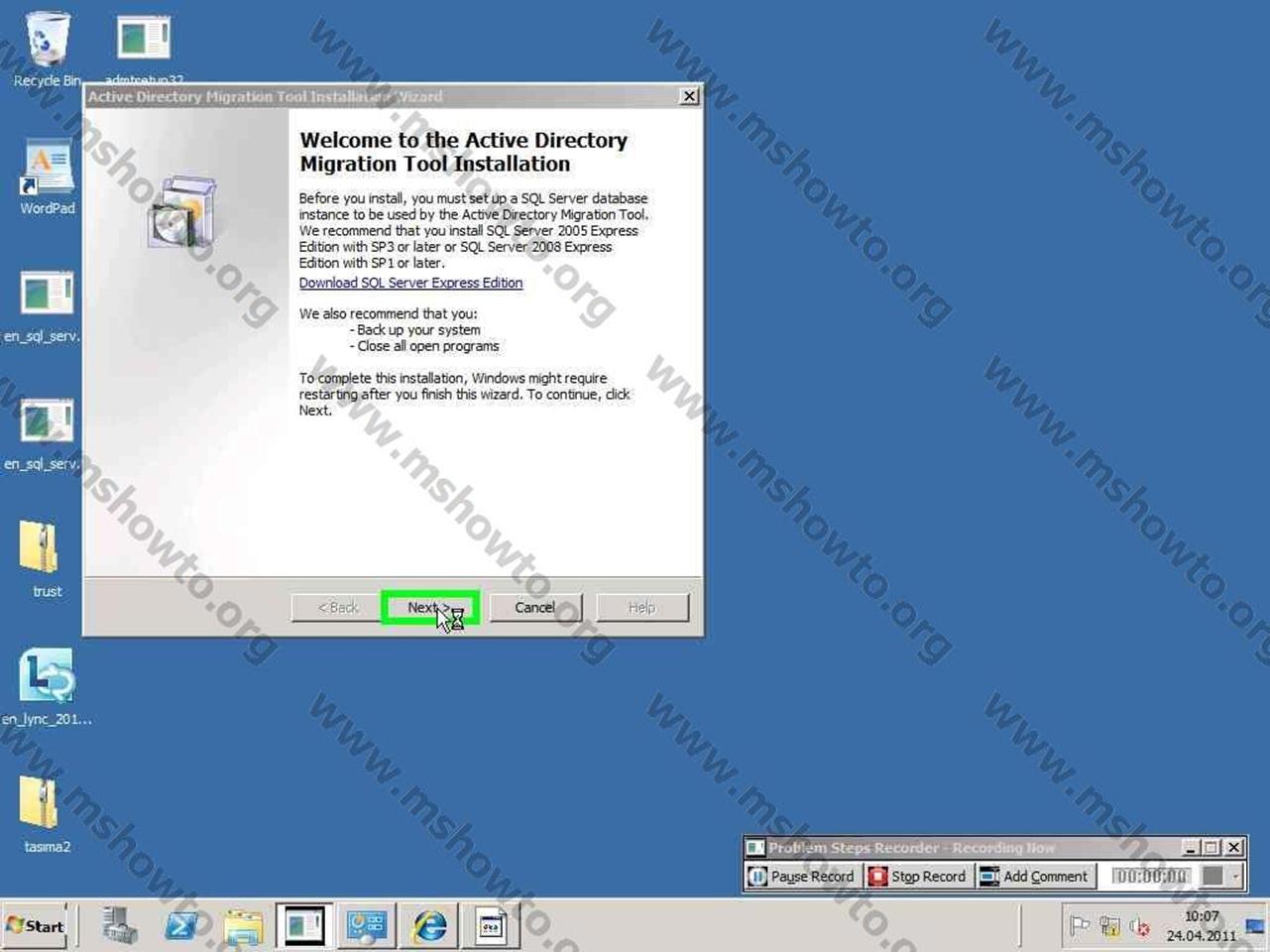Close the ADMT Installation Wizard window
This screenshot has height=952, width=1270.
click(689, 96)
